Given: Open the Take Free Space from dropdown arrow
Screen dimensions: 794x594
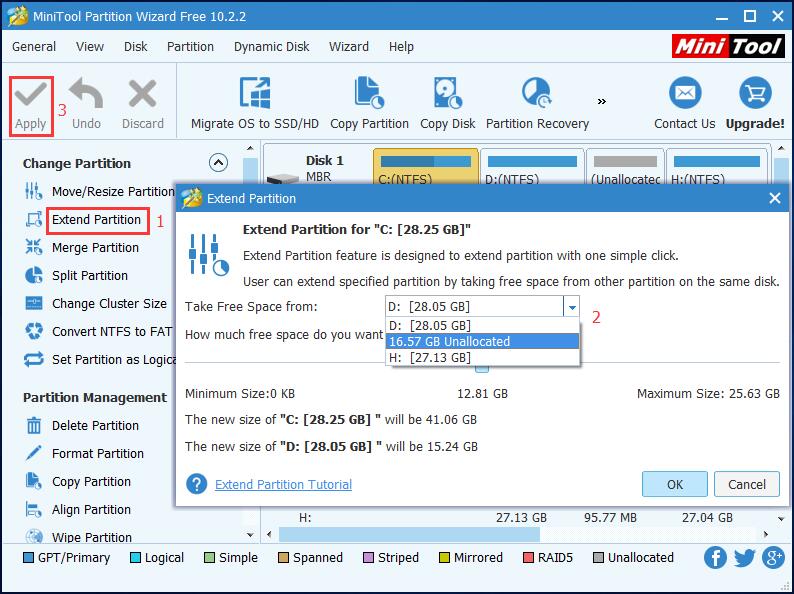Looking at the screenshot, I should coord(572,307).
